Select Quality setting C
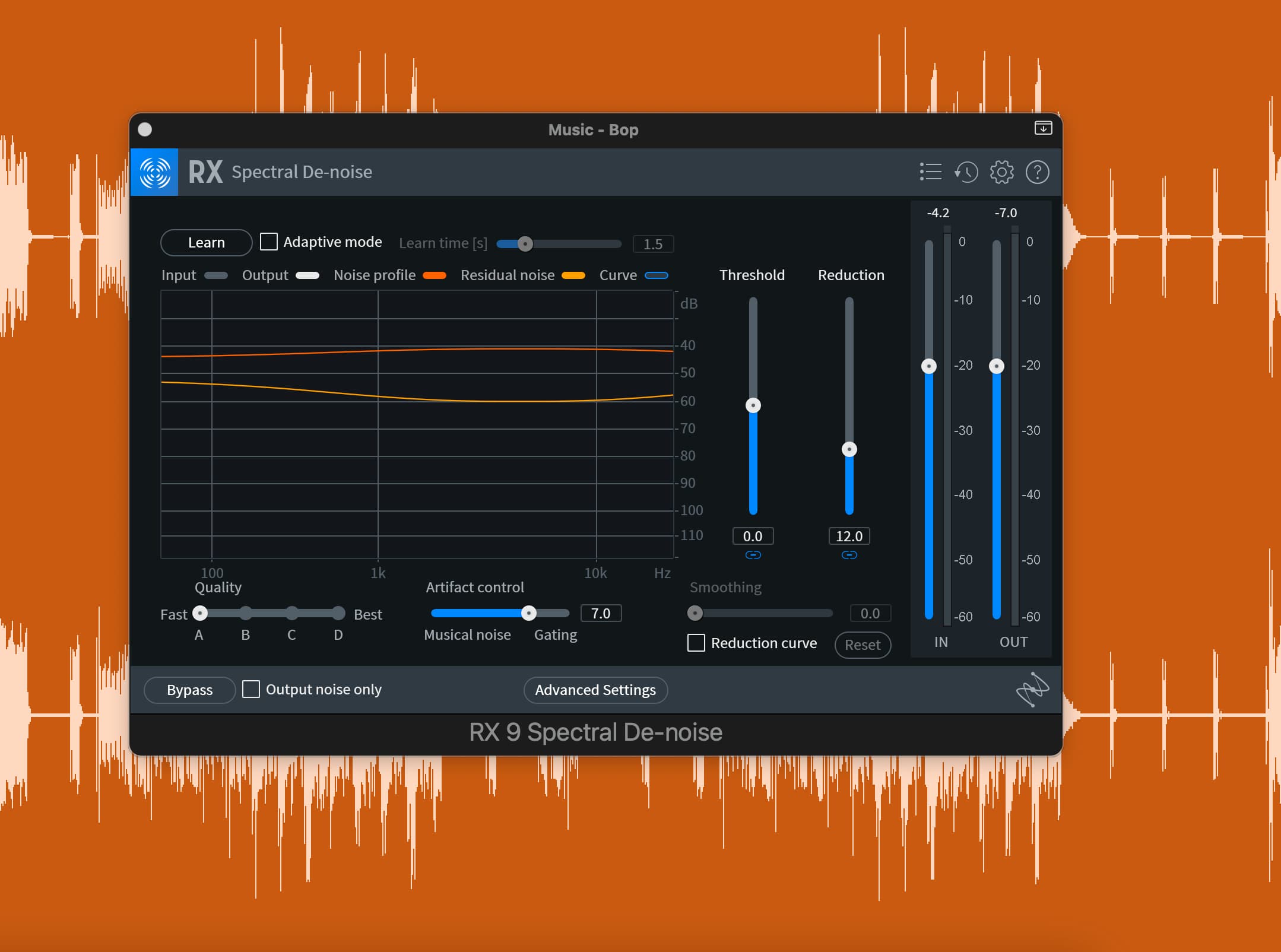 [x=291, y=613]
